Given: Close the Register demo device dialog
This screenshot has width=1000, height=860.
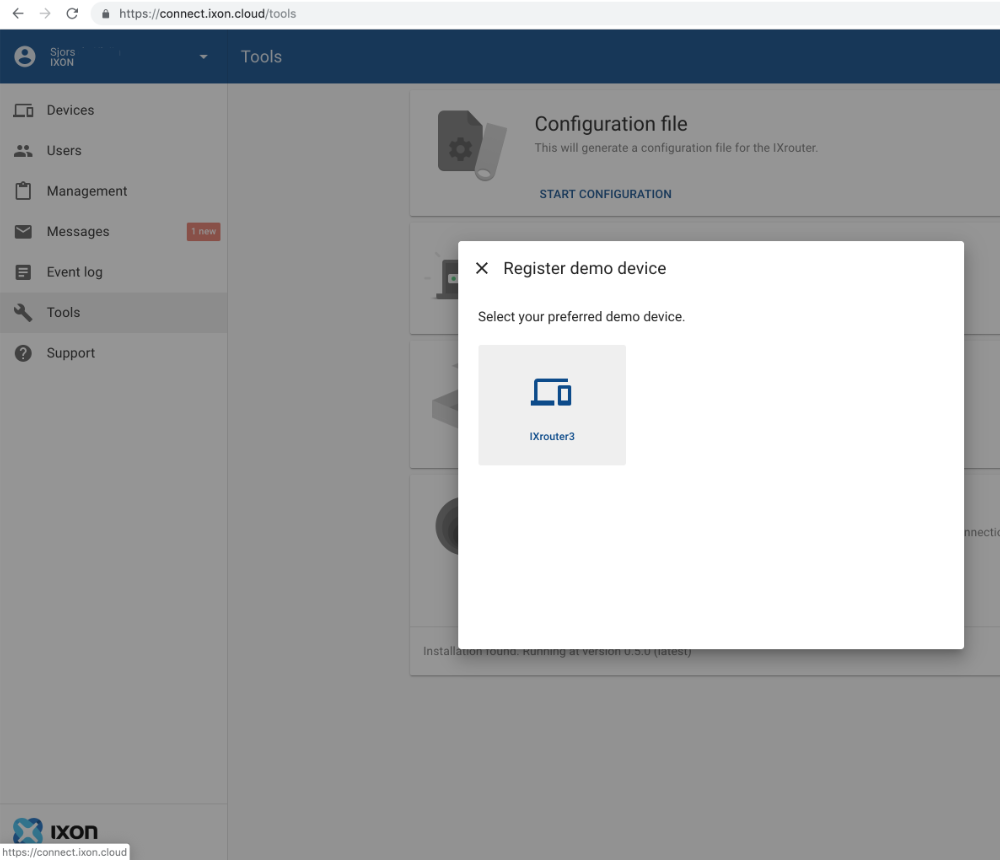Looking at the screenshot, I should click(x=481, y=268).
